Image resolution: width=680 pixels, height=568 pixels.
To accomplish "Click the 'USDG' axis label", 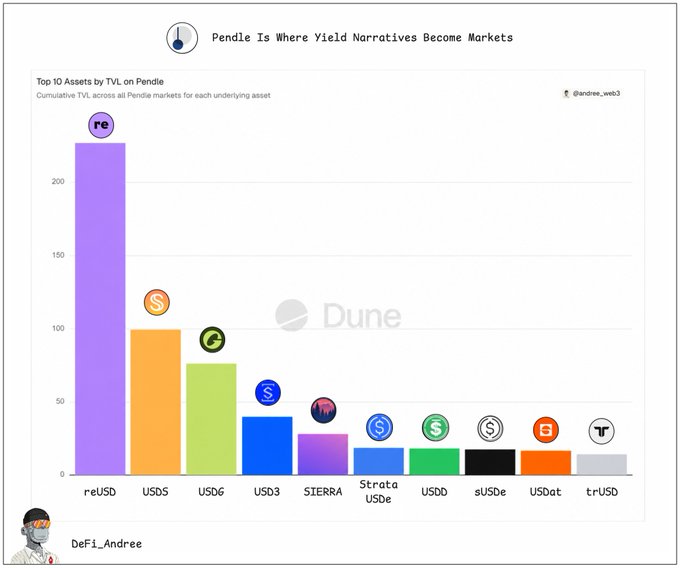I will point(211,492).
